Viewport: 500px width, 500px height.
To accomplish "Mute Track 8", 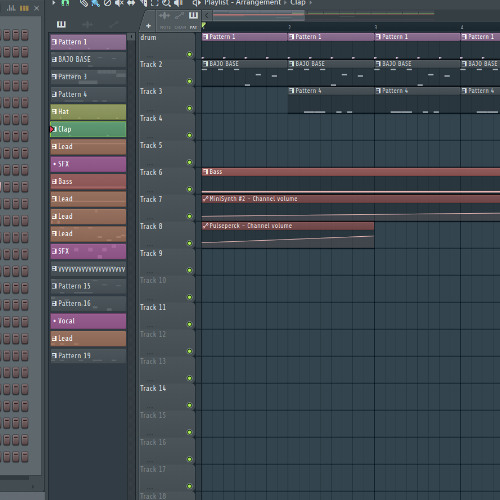I will coord(189,243).
